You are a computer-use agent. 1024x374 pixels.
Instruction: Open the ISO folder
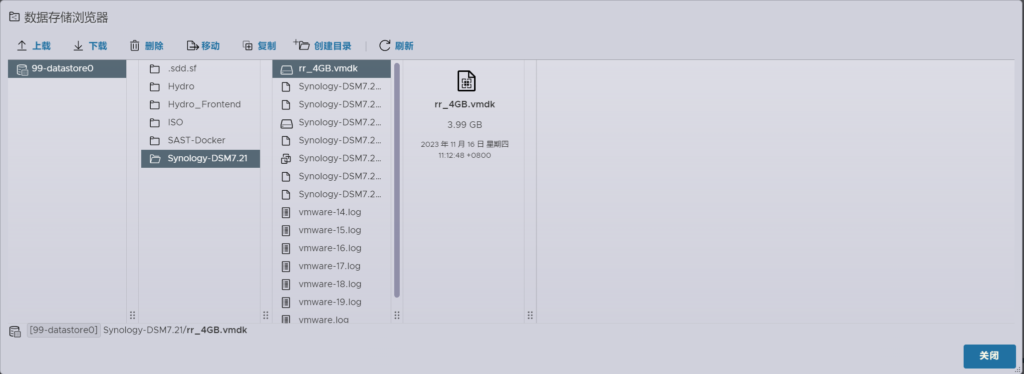(x=200, y=122)
